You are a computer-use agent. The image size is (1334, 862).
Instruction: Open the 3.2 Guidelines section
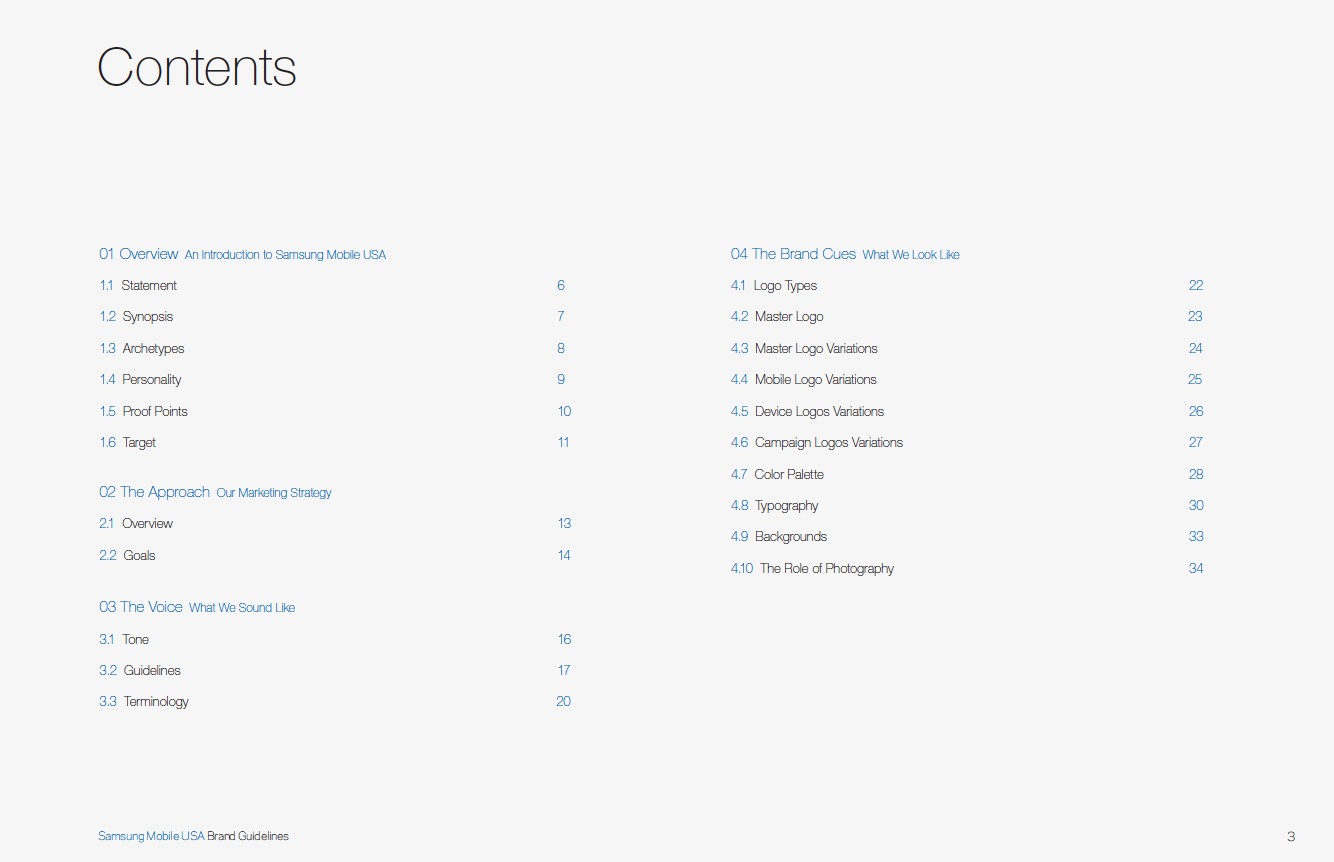[152, 670]
